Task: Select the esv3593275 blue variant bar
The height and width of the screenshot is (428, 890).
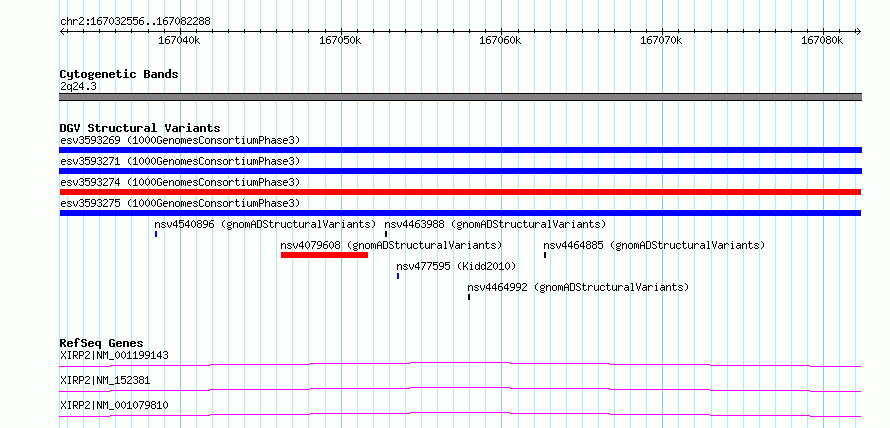Action: (460, 213)
